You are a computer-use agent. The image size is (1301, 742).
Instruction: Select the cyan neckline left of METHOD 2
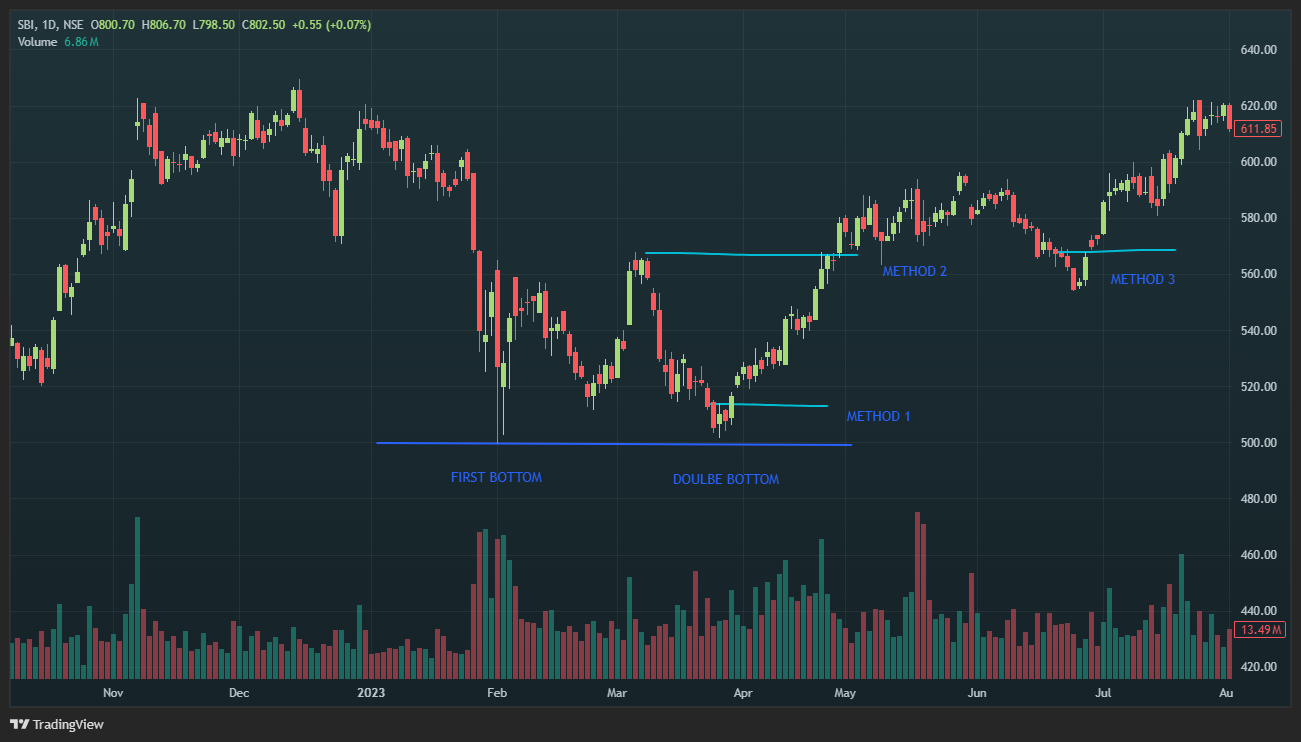click(740, 254)
